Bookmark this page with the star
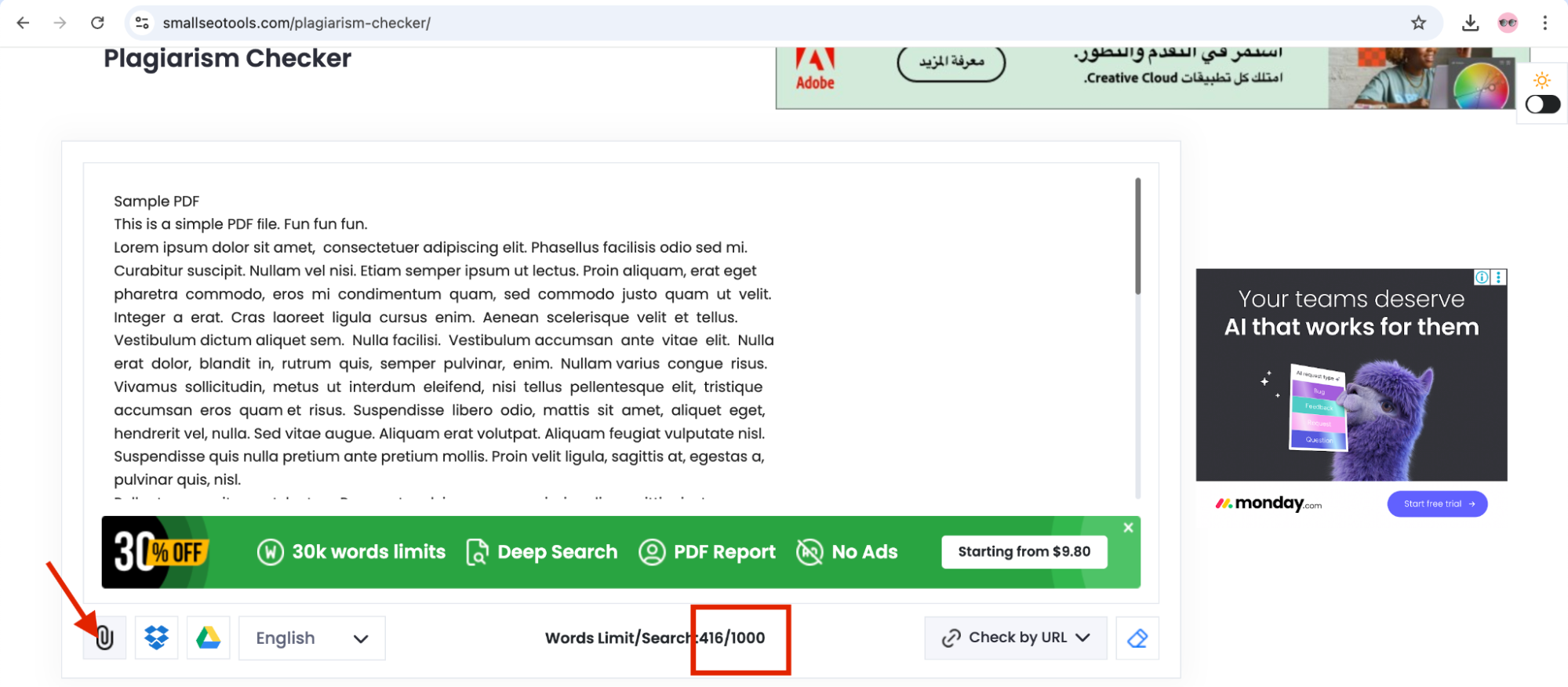Image resolution: width=1568 pixels, height=687 pixels. coord(1418,23)
